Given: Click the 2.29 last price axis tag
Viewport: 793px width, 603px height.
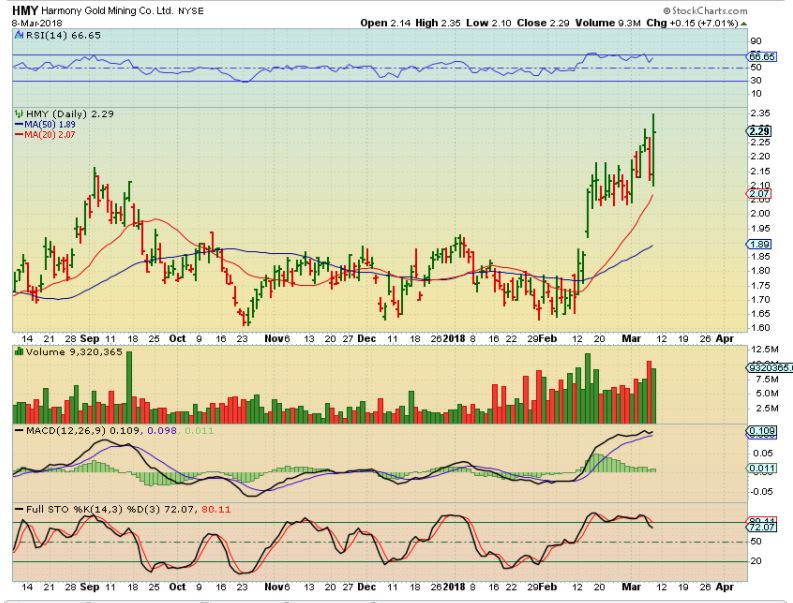Looking at the screenshot, I should tap(759, 132).
